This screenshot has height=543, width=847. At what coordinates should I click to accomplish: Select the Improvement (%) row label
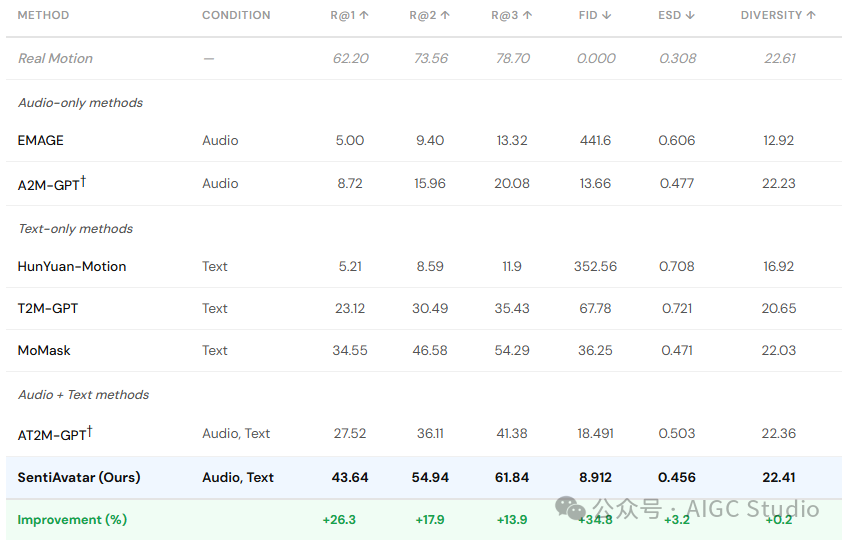click(72, 520)
